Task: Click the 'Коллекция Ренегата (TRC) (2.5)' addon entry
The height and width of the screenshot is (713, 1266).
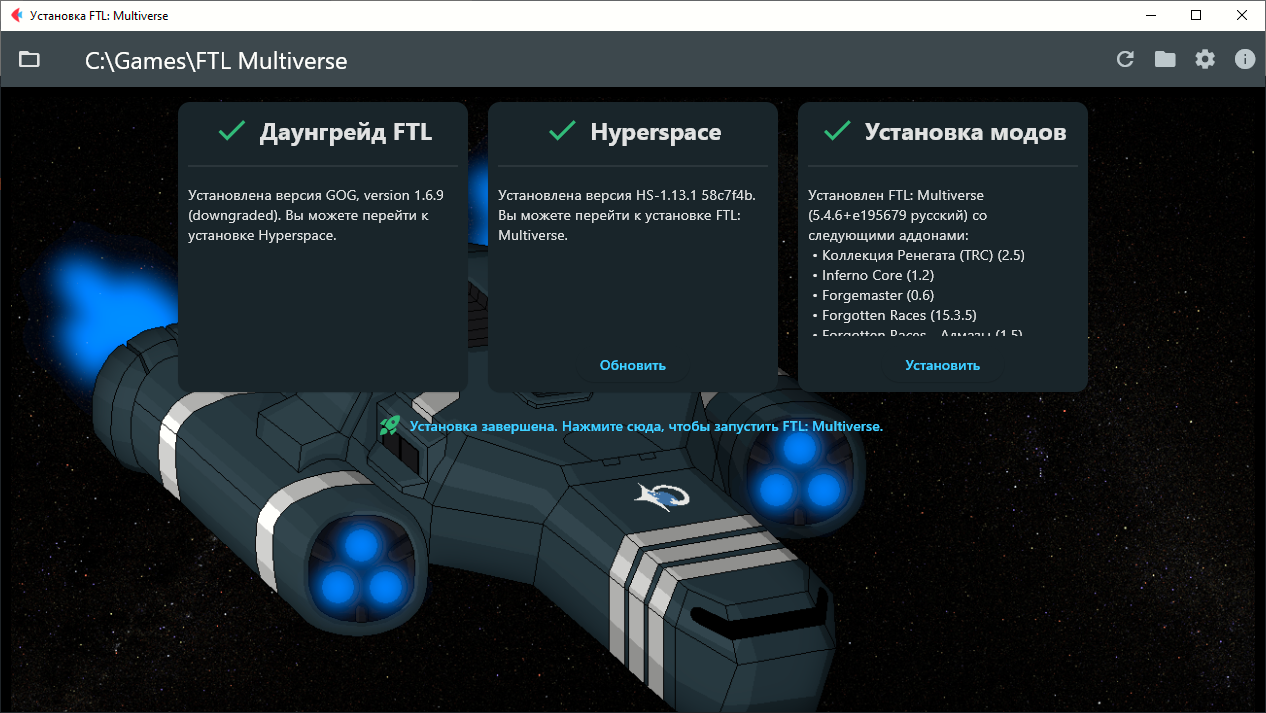Action: [x=923, y=255]
